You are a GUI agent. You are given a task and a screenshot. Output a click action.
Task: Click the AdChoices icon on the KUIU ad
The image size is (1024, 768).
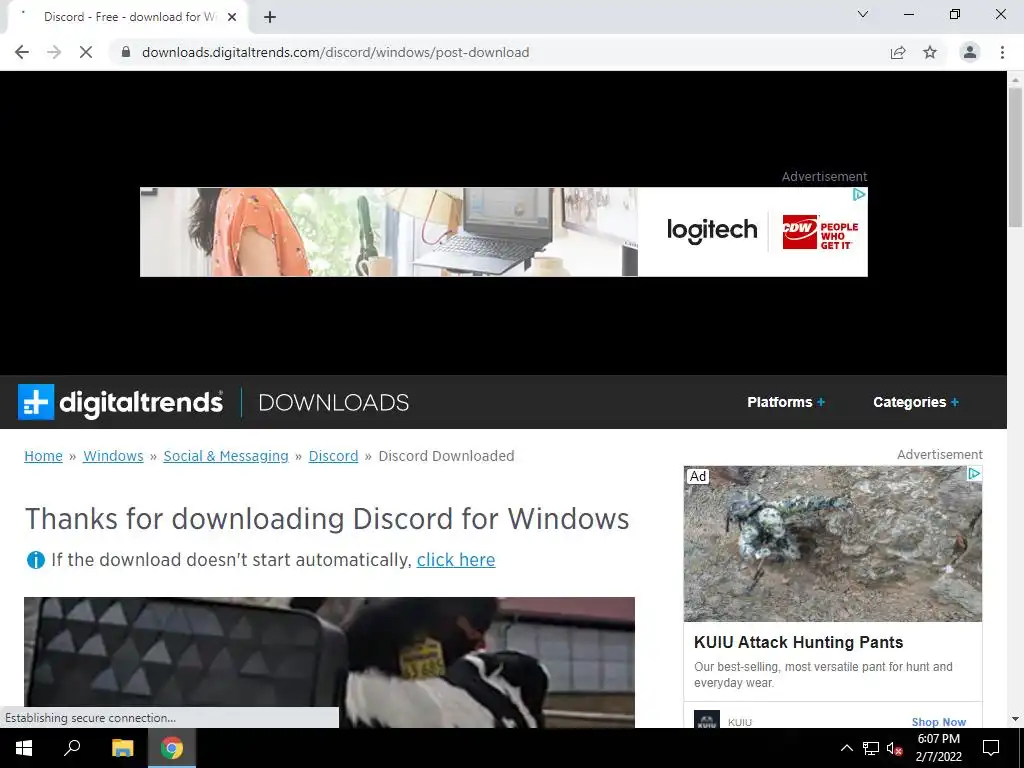[x=974, y=473]
